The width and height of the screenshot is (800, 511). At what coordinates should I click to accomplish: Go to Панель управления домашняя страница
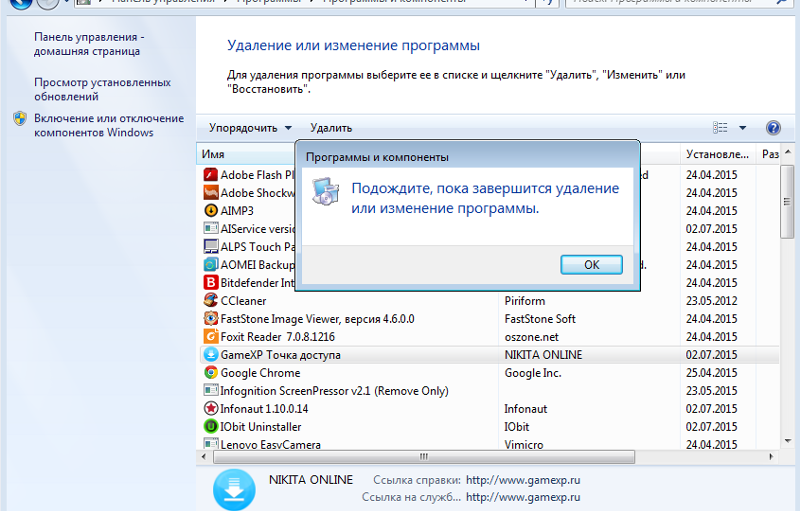89,44
